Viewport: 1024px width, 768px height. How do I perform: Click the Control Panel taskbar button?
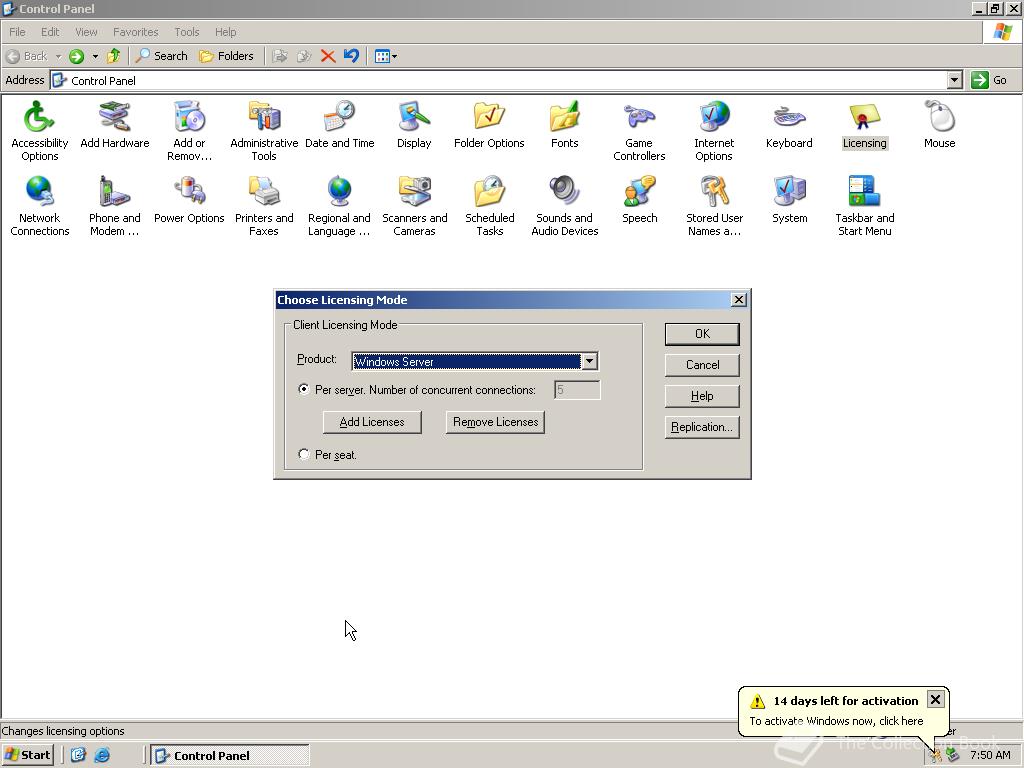[x=230, y=756]
